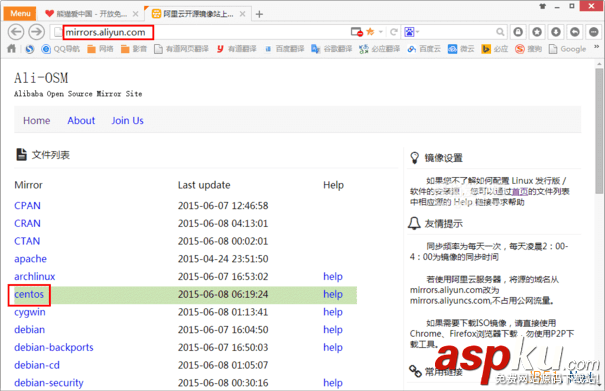Open the 微云 bookmark

[x=461, y=49]
